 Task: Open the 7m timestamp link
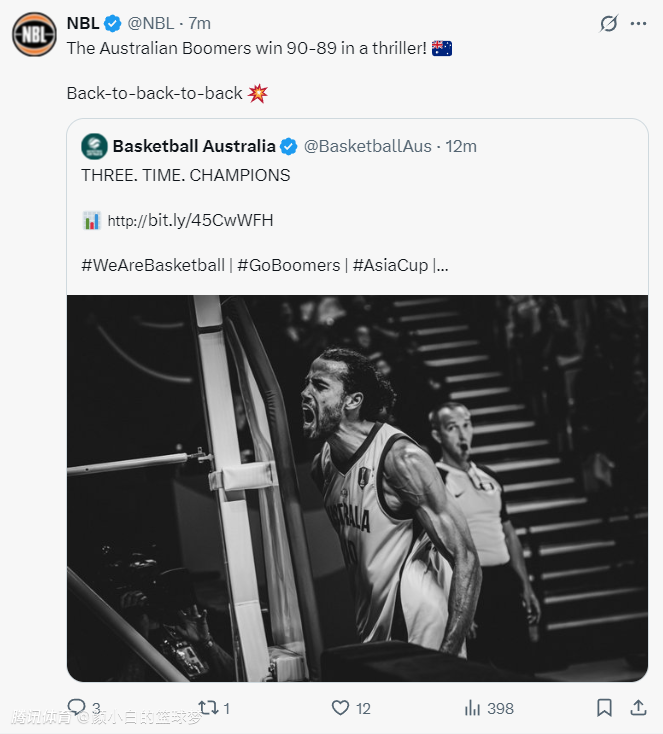coord(200,23)
